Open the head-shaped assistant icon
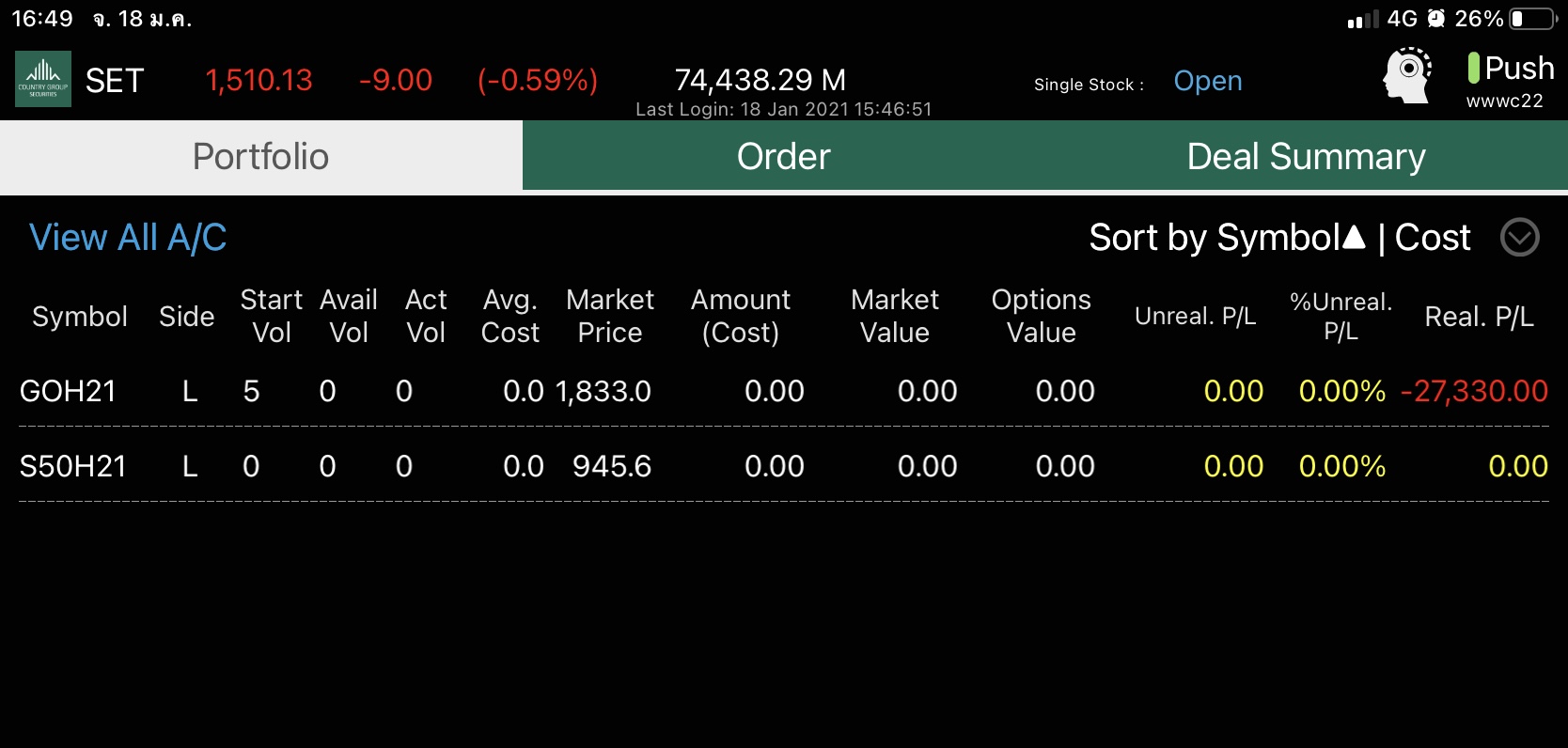This screenshot has width=1568, height=748. pos(1407,75)
